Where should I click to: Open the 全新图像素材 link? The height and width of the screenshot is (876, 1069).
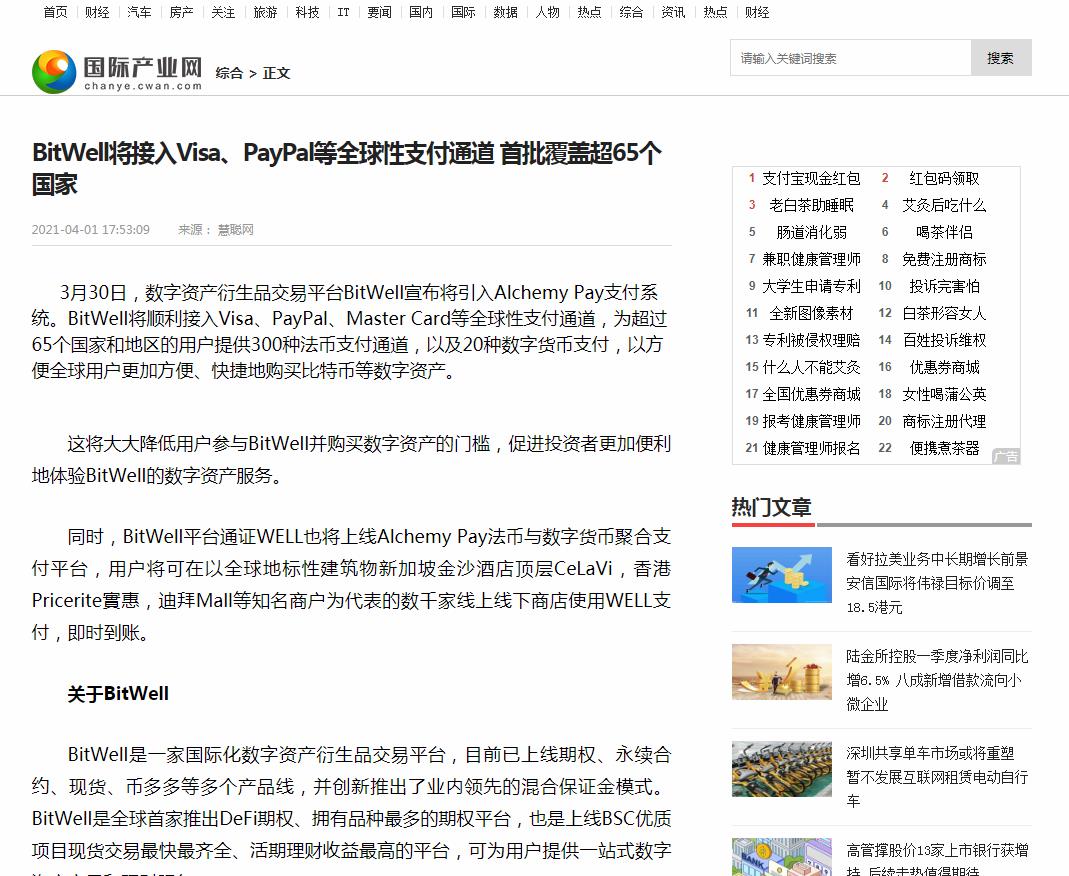point(811,314)
